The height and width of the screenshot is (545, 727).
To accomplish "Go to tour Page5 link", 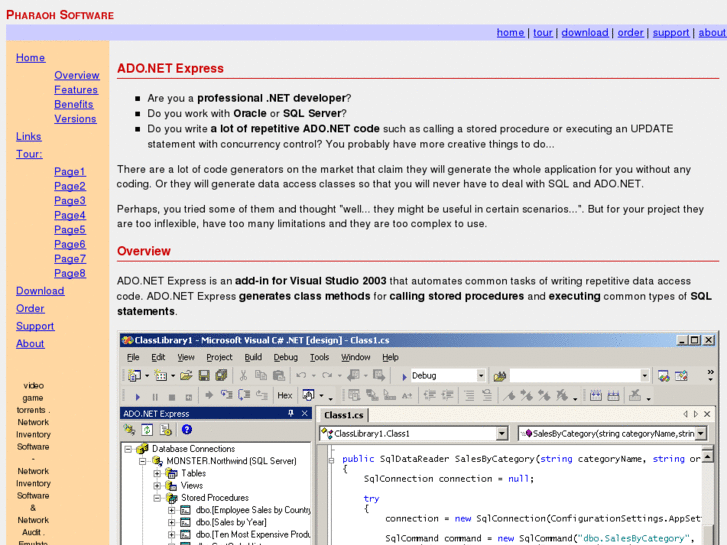I will point(70,230).
